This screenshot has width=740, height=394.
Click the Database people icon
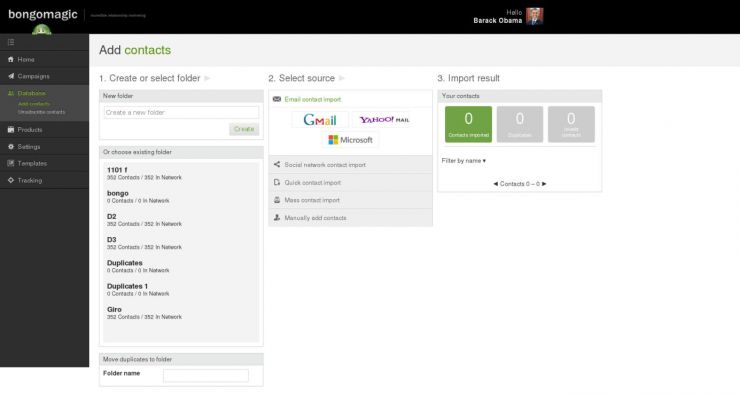[x=11, y=93]
